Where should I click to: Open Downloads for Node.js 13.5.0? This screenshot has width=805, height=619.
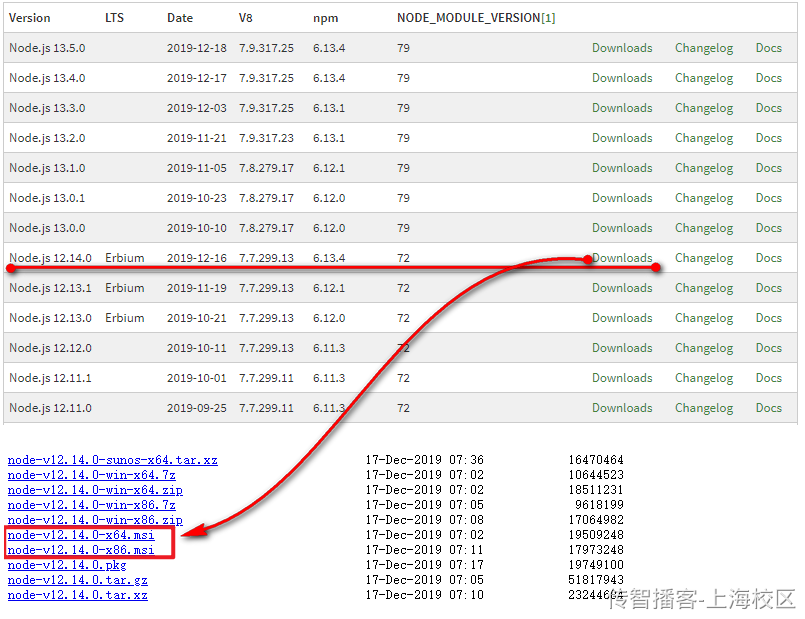point(622,48)
